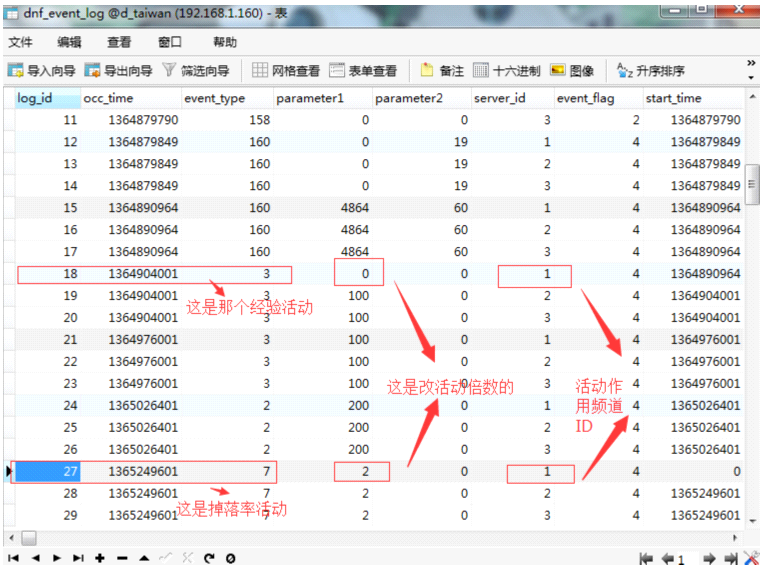The width and height of the screenshot is (760, 573).
Task: Open the 筛选向导 filter wizard
Action: [x=196, y=71]
